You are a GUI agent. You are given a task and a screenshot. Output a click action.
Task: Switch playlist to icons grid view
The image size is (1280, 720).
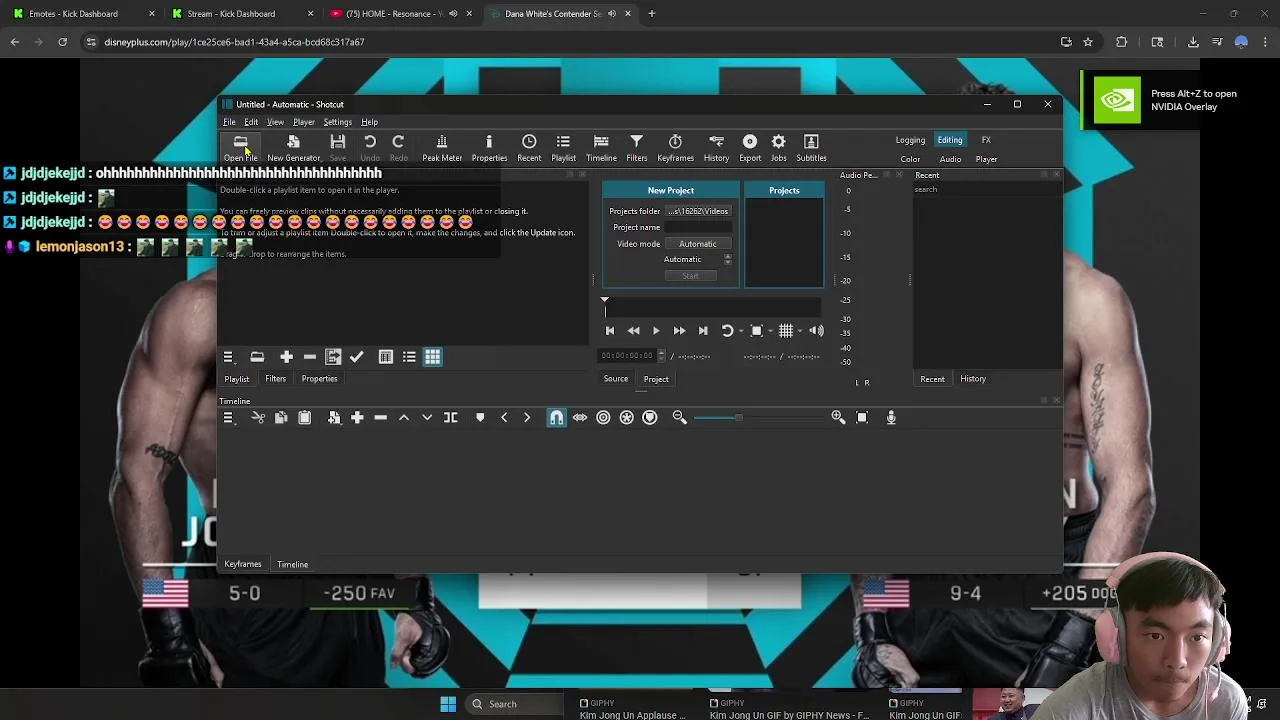coord(432,357)
